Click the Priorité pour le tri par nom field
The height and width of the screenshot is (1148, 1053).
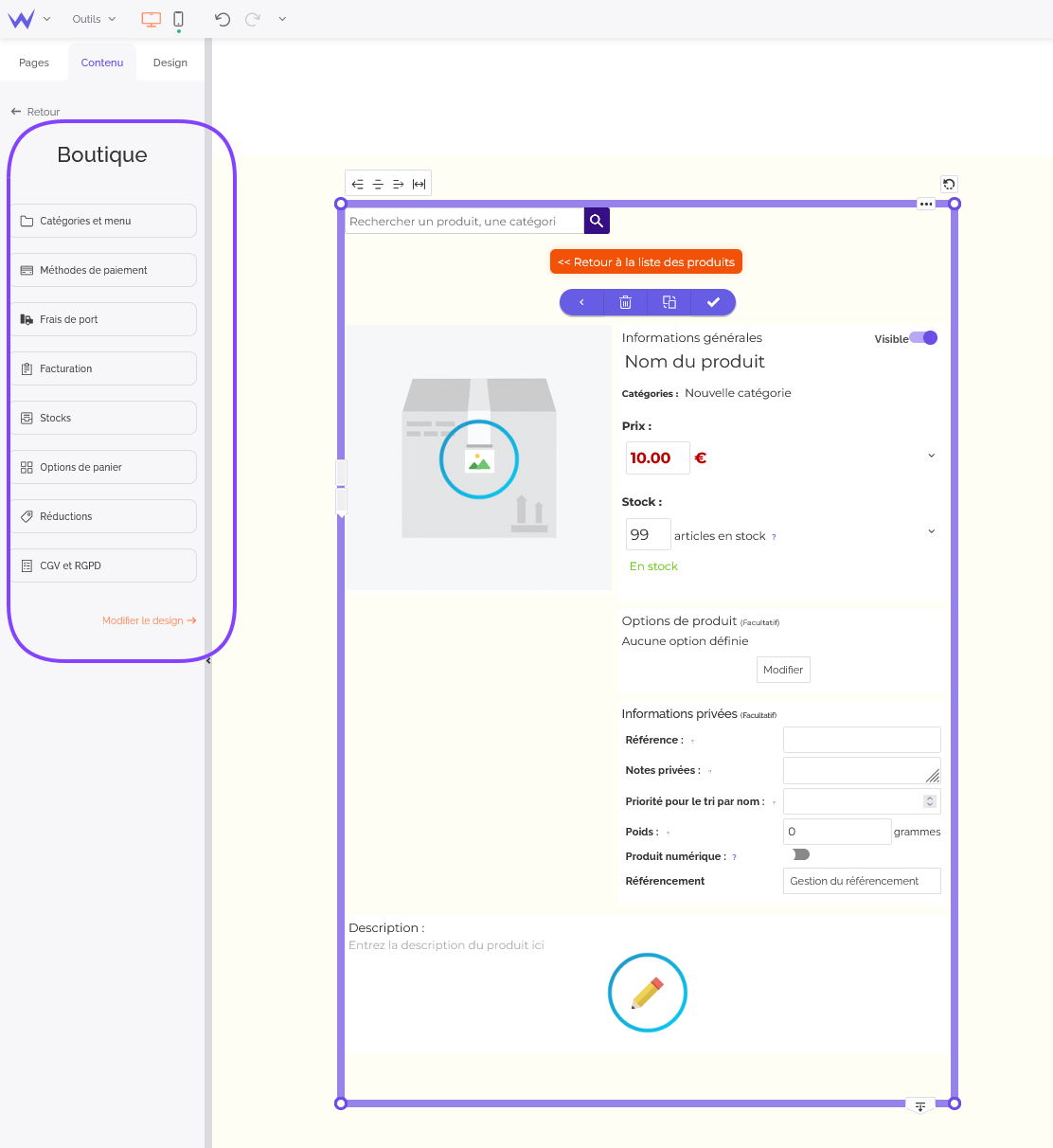tap(862, 801)
